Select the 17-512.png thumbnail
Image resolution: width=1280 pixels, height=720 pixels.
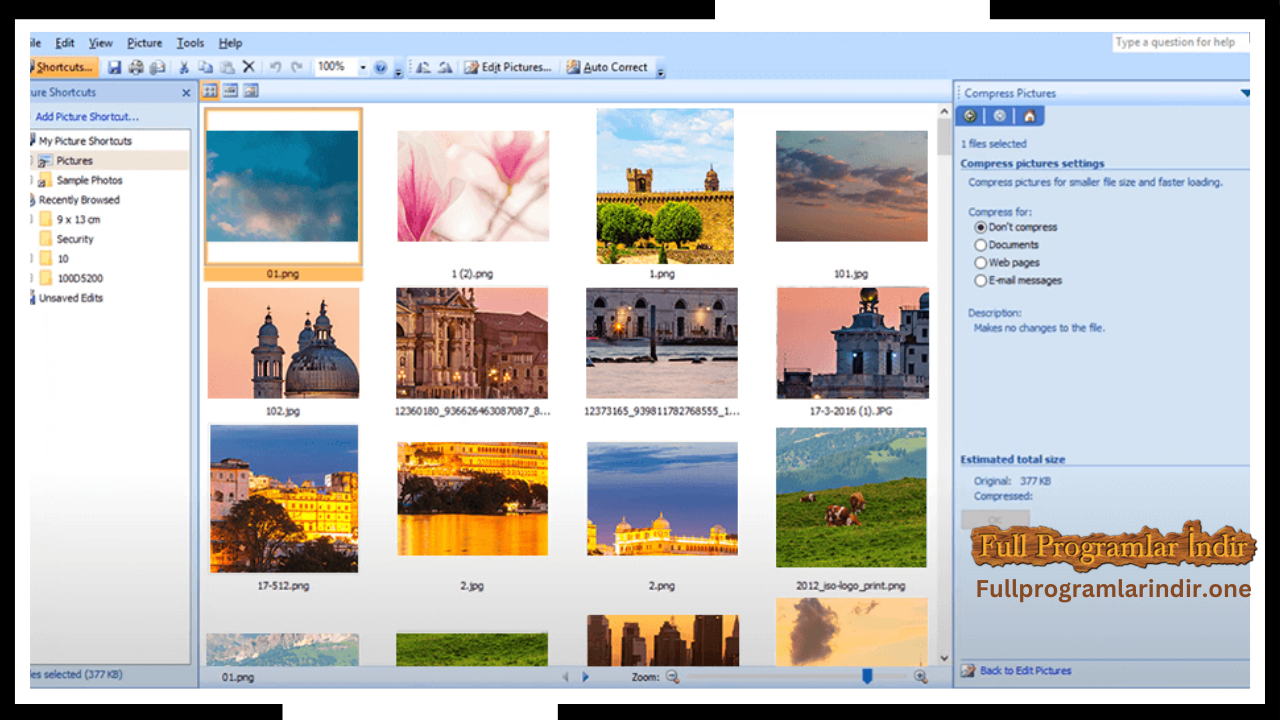click(x=284, y=498)
